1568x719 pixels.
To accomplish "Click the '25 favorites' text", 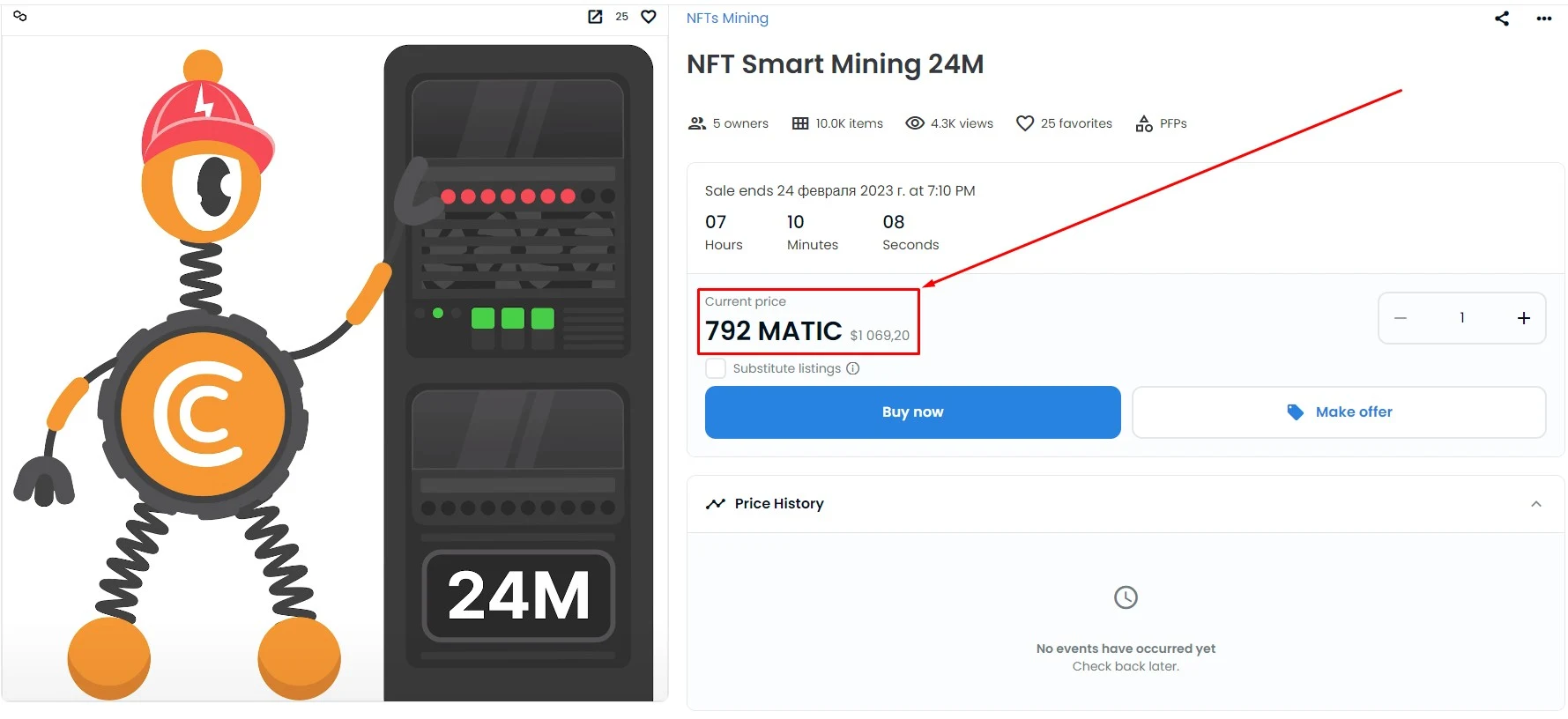I will 1076,123.
